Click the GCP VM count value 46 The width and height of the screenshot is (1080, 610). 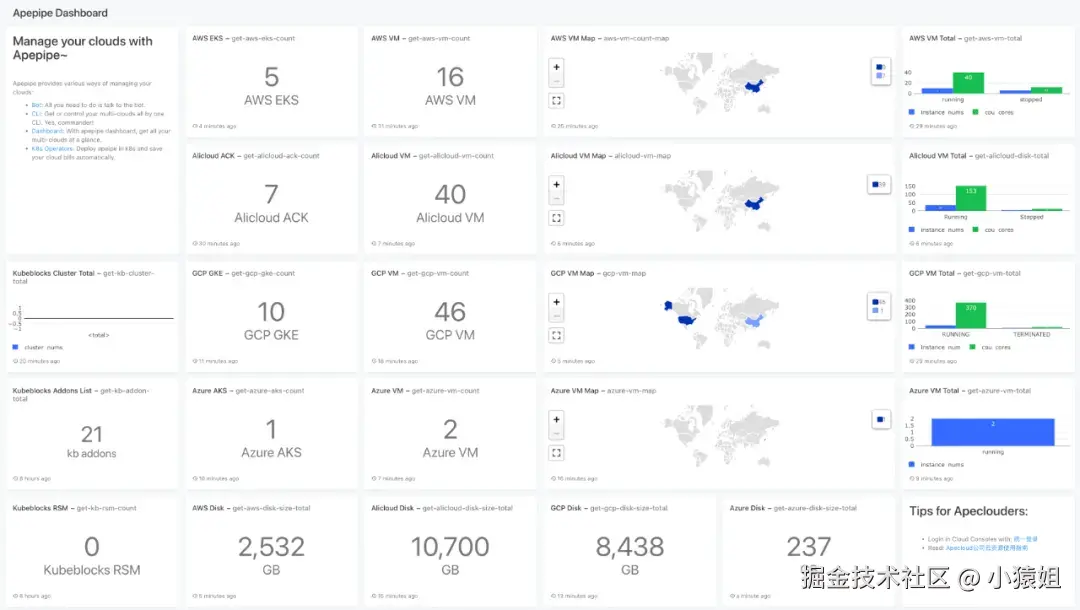[450, 312]
